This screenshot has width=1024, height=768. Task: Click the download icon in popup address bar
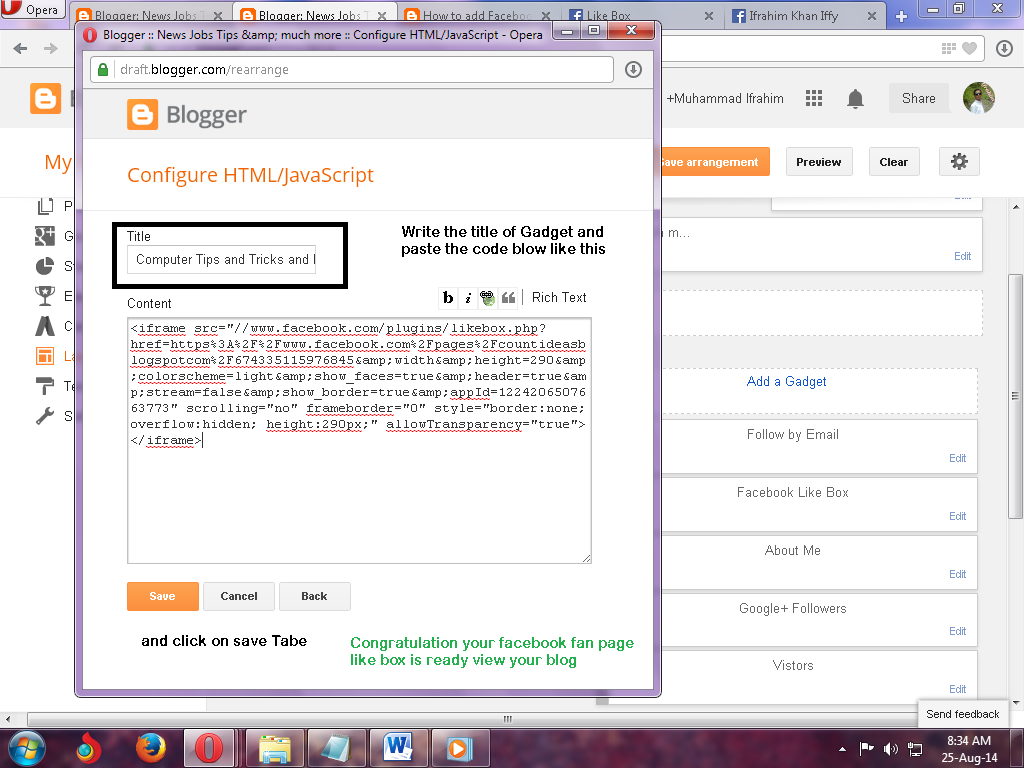point(633,69)
